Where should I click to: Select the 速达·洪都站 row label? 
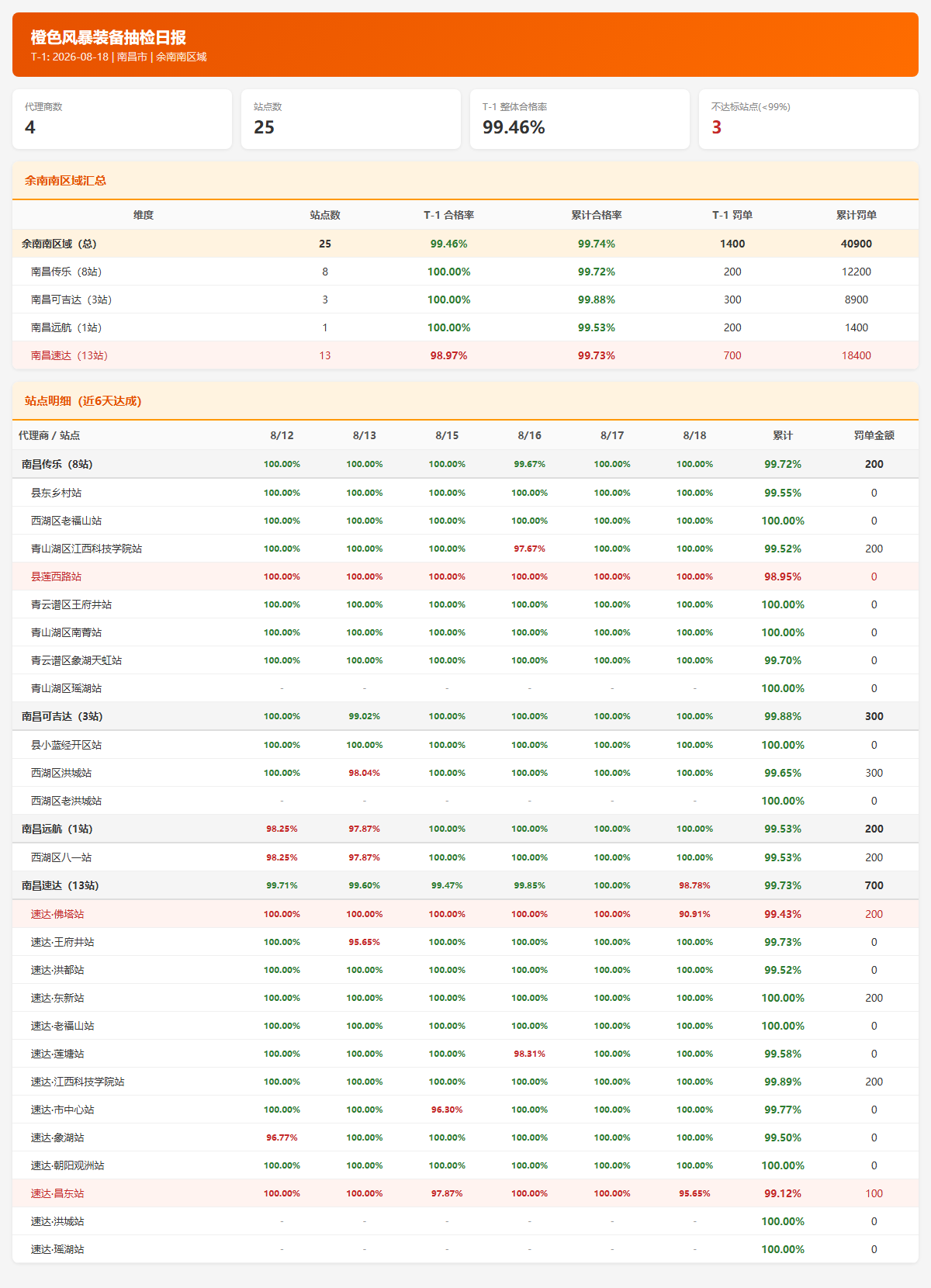tap(57, 970)
